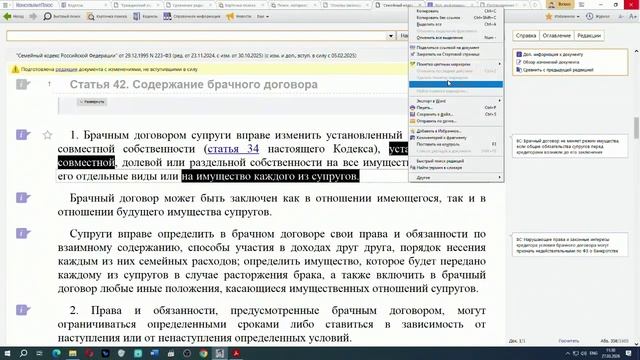This screenshot has height=360, width=640.
Task: Click info icon beside Статья 42 heading
Action: click(x=23, y=84)
